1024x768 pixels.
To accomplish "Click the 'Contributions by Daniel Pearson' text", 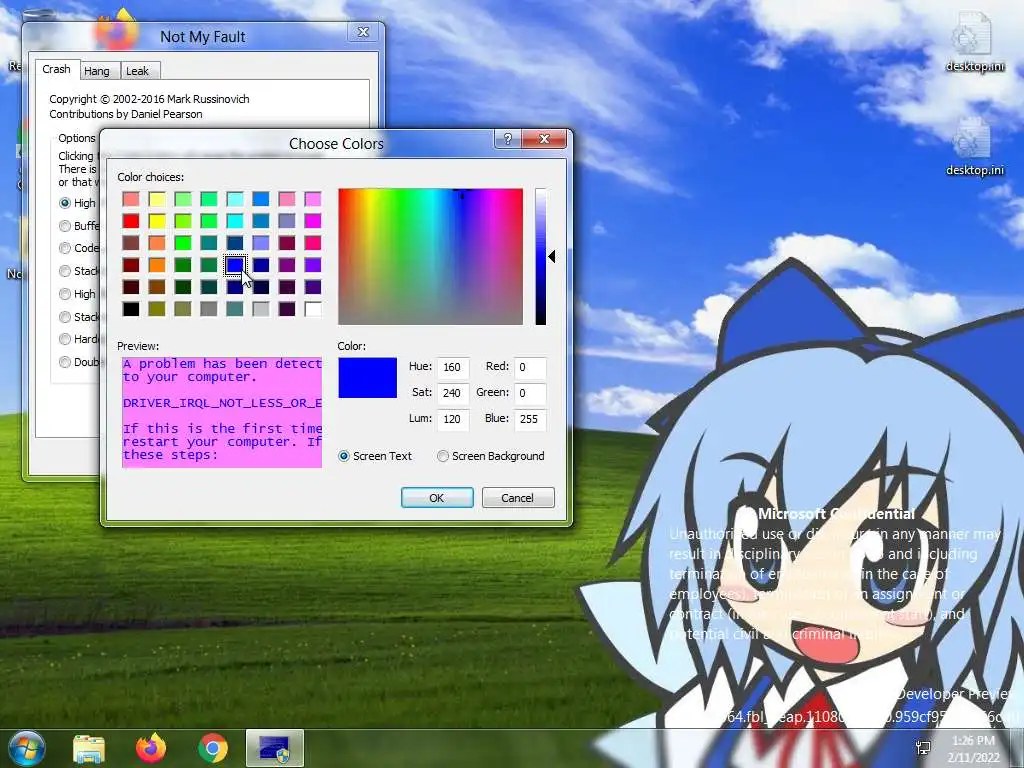I will pyautogui.click(x=126, y=114).
